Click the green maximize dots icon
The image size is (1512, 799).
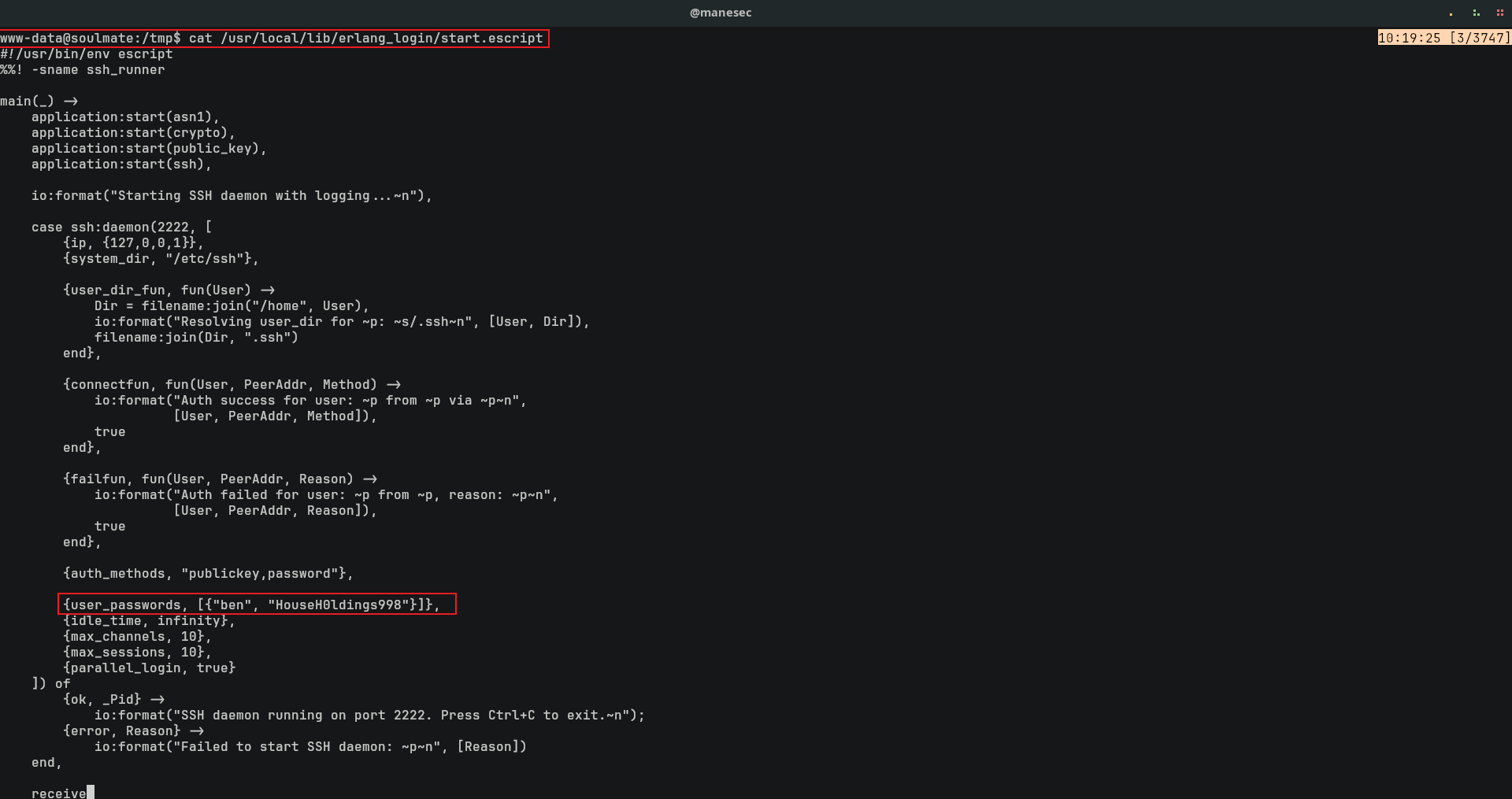1476,13
